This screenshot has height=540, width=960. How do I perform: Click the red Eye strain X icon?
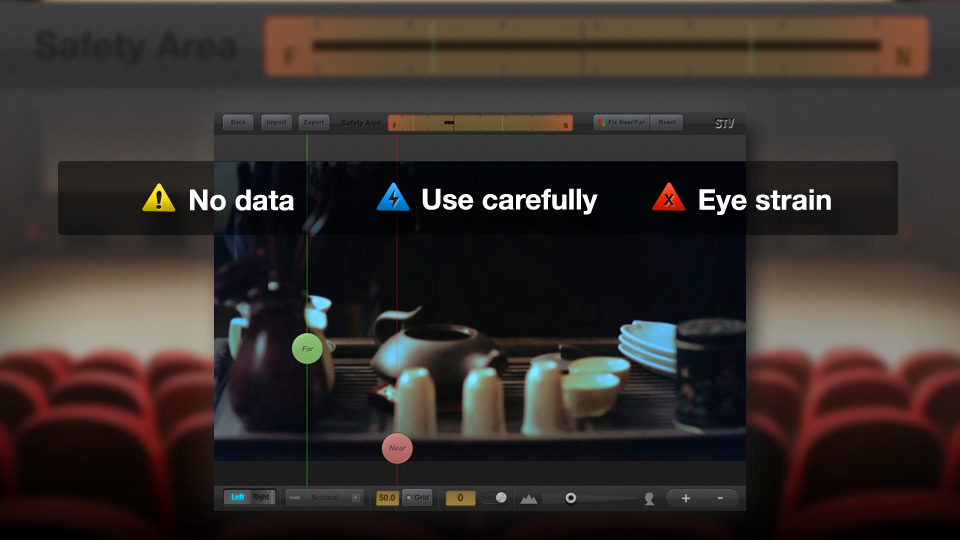coord(668,198)
